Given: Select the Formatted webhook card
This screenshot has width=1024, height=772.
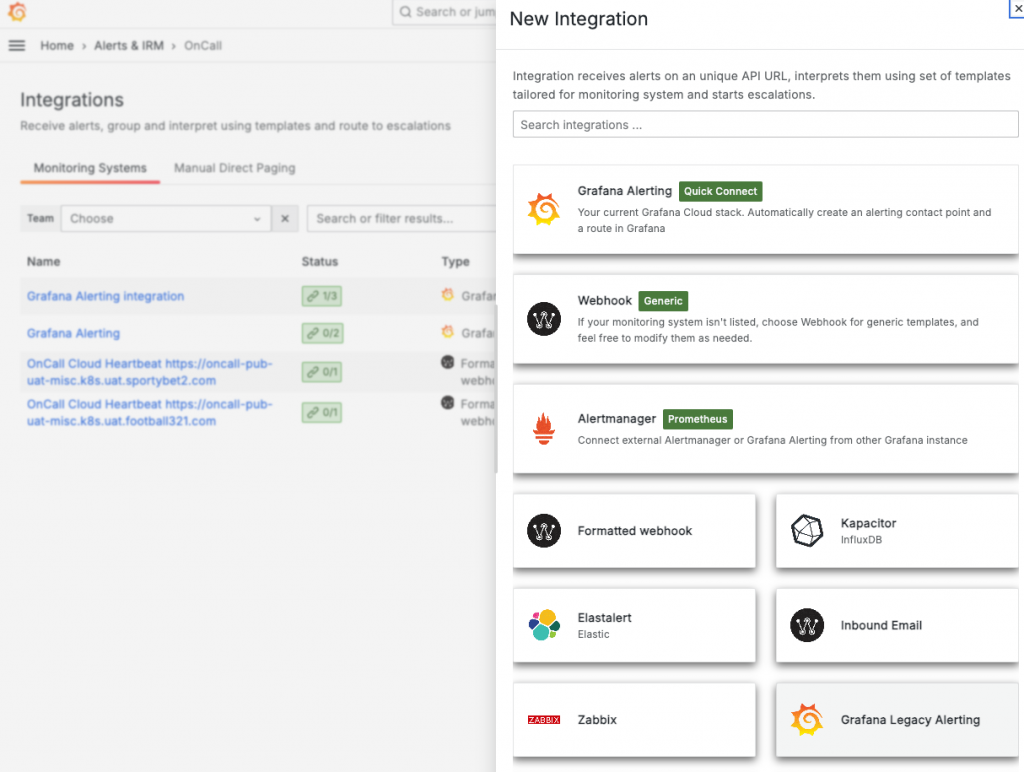Looking at the screenshot, I should point(634,530).
